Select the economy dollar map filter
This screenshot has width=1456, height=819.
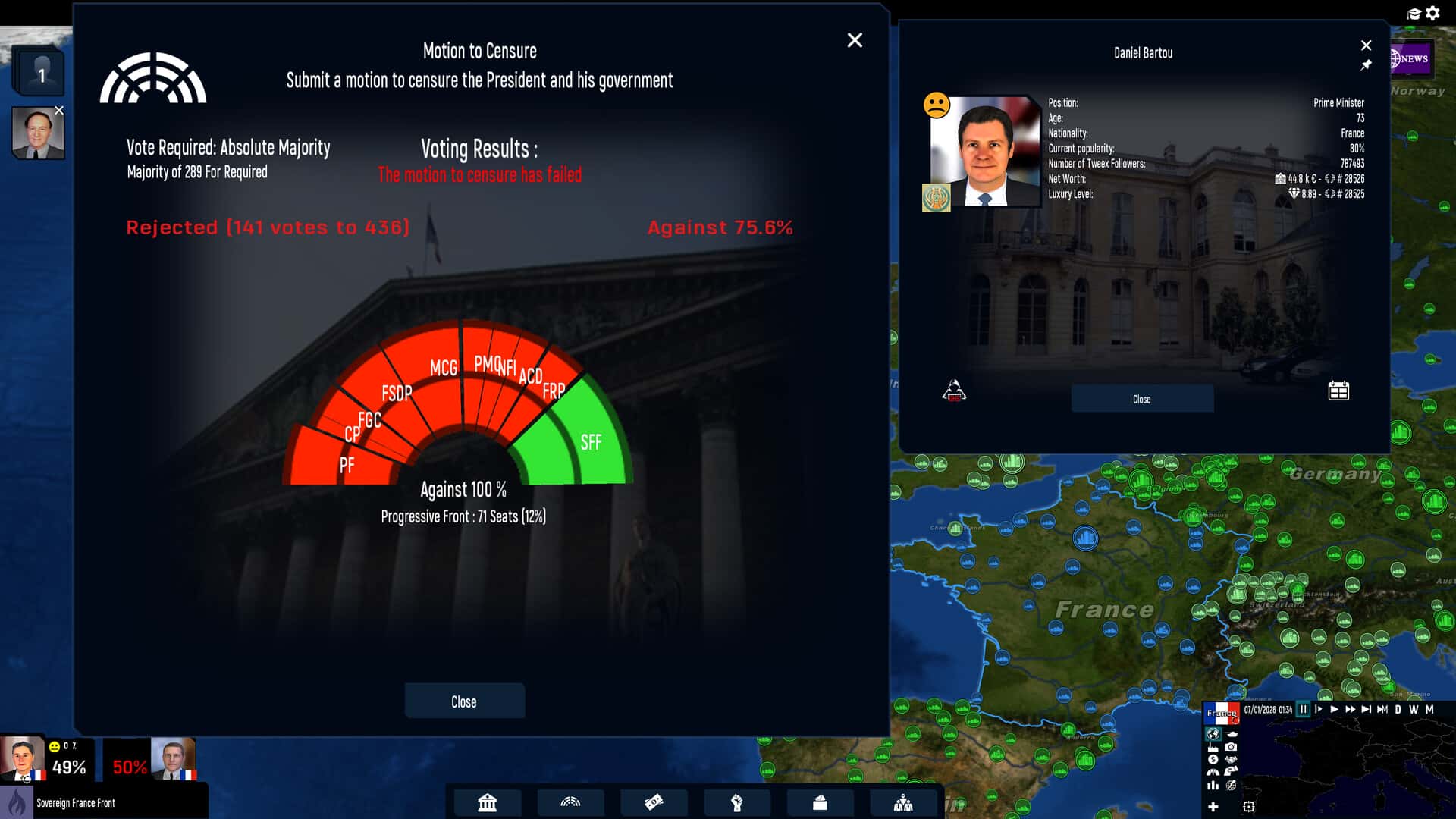(x=1213, y=761)
